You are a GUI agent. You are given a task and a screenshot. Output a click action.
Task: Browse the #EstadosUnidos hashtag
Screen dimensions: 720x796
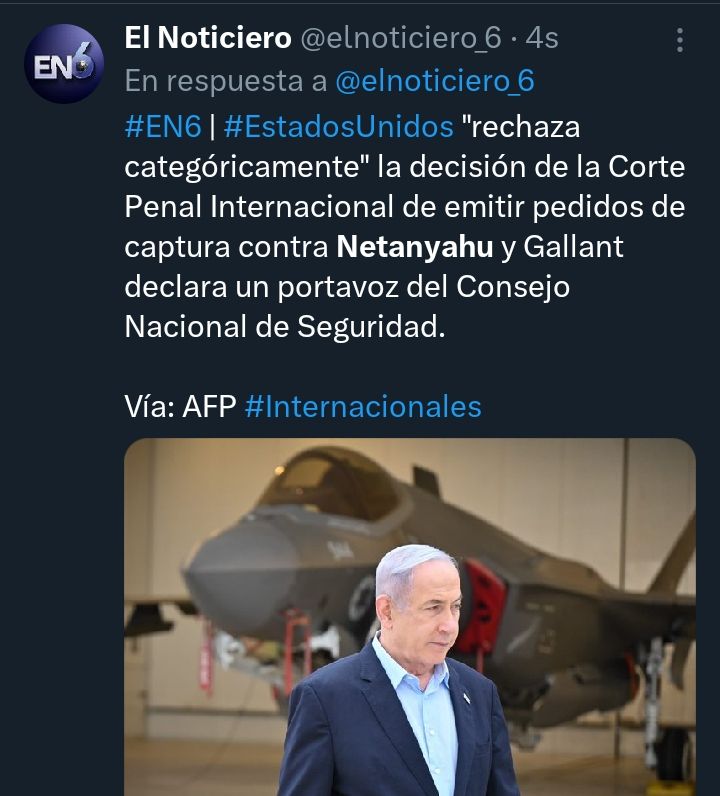click(338, 126)
